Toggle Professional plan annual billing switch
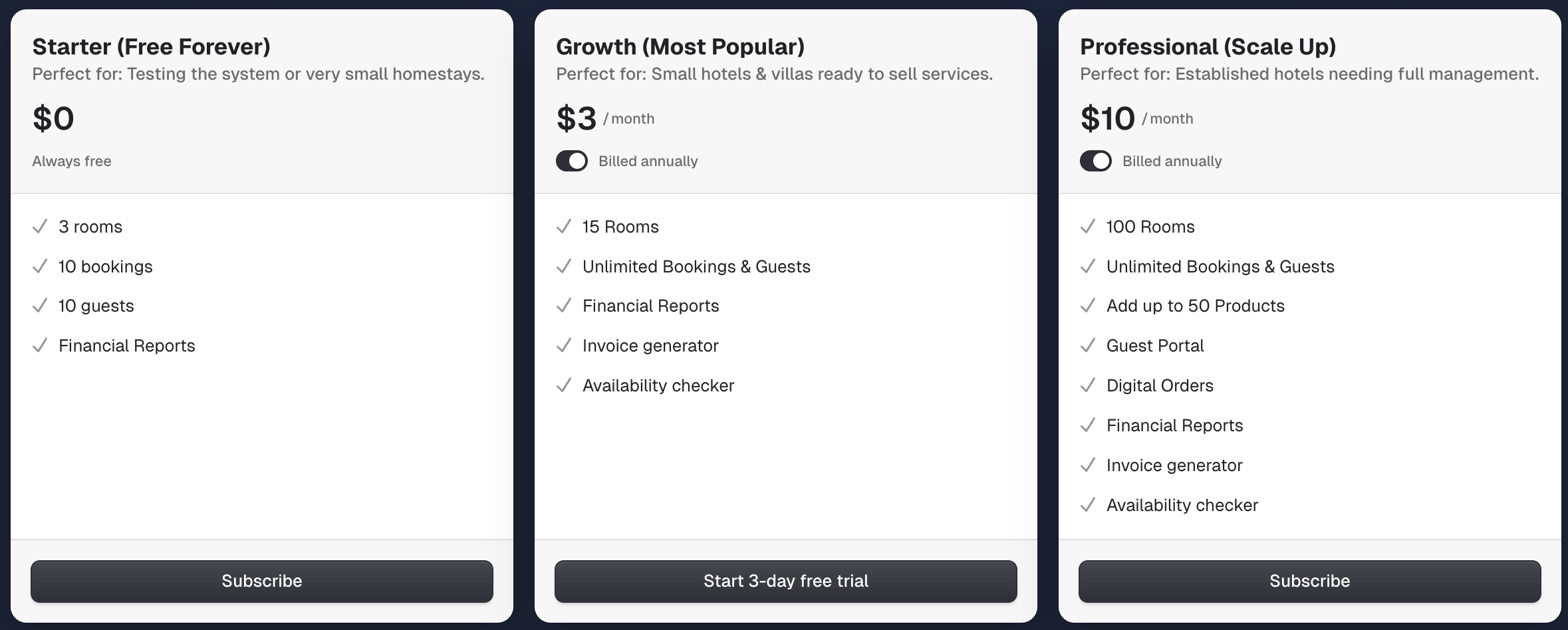This screenshot has height=630, width=1568. pyautogui.click(x=1095, y=161)
